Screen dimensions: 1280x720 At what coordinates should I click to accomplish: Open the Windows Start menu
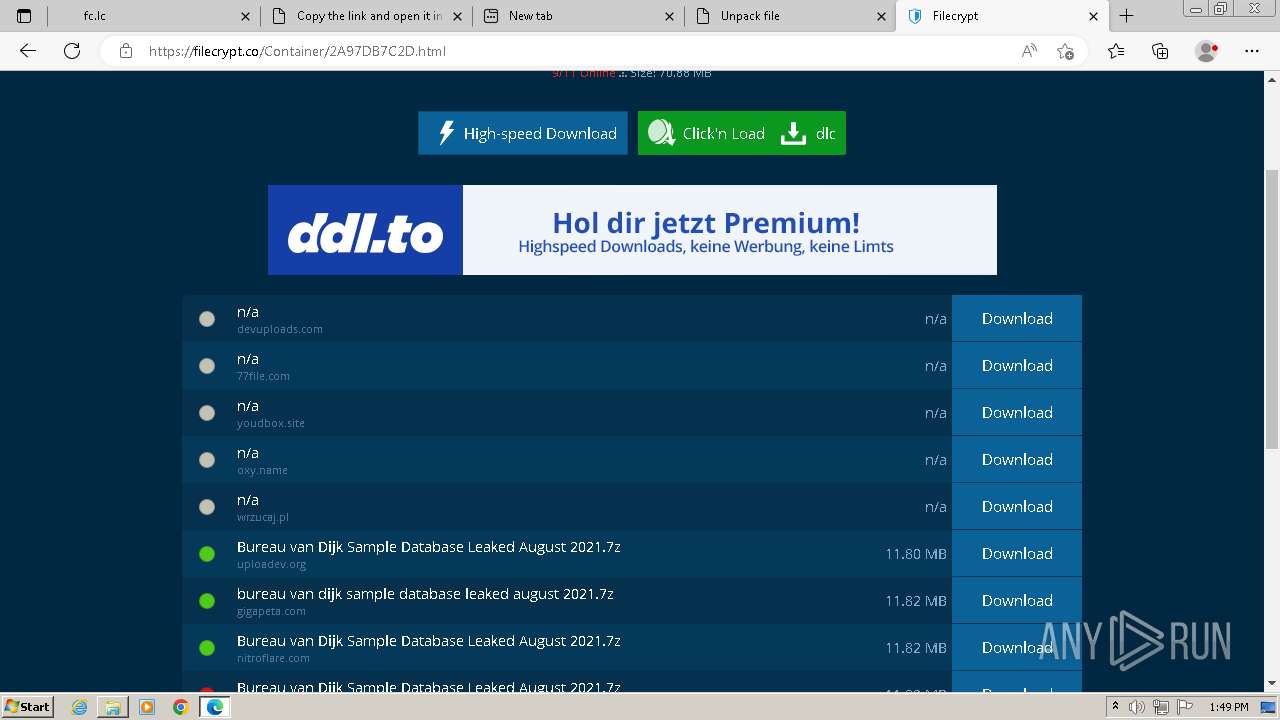click(28, 706)
